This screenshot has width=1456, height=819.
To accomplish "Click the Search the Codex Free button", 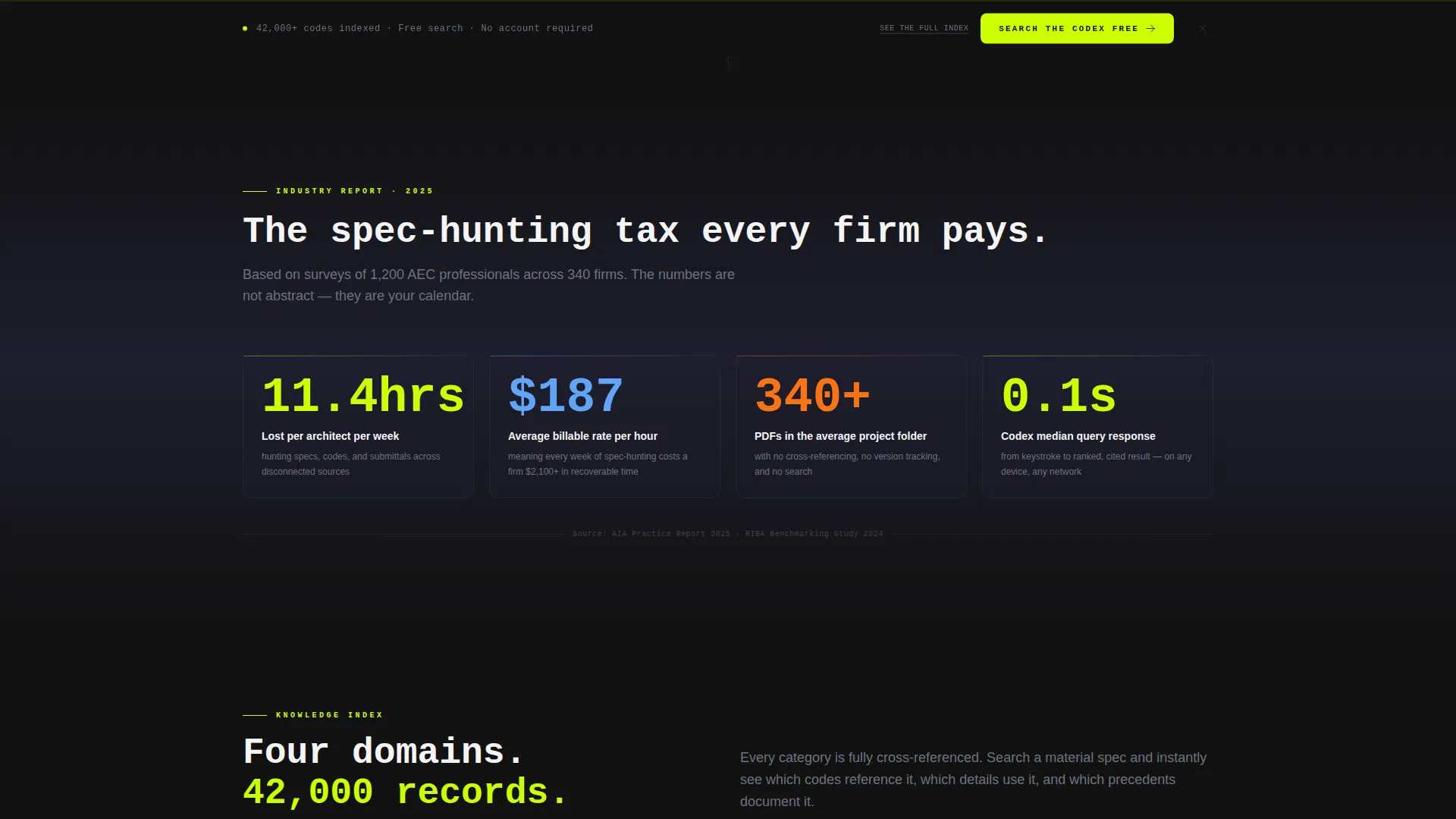I will tap(1077, 29).
